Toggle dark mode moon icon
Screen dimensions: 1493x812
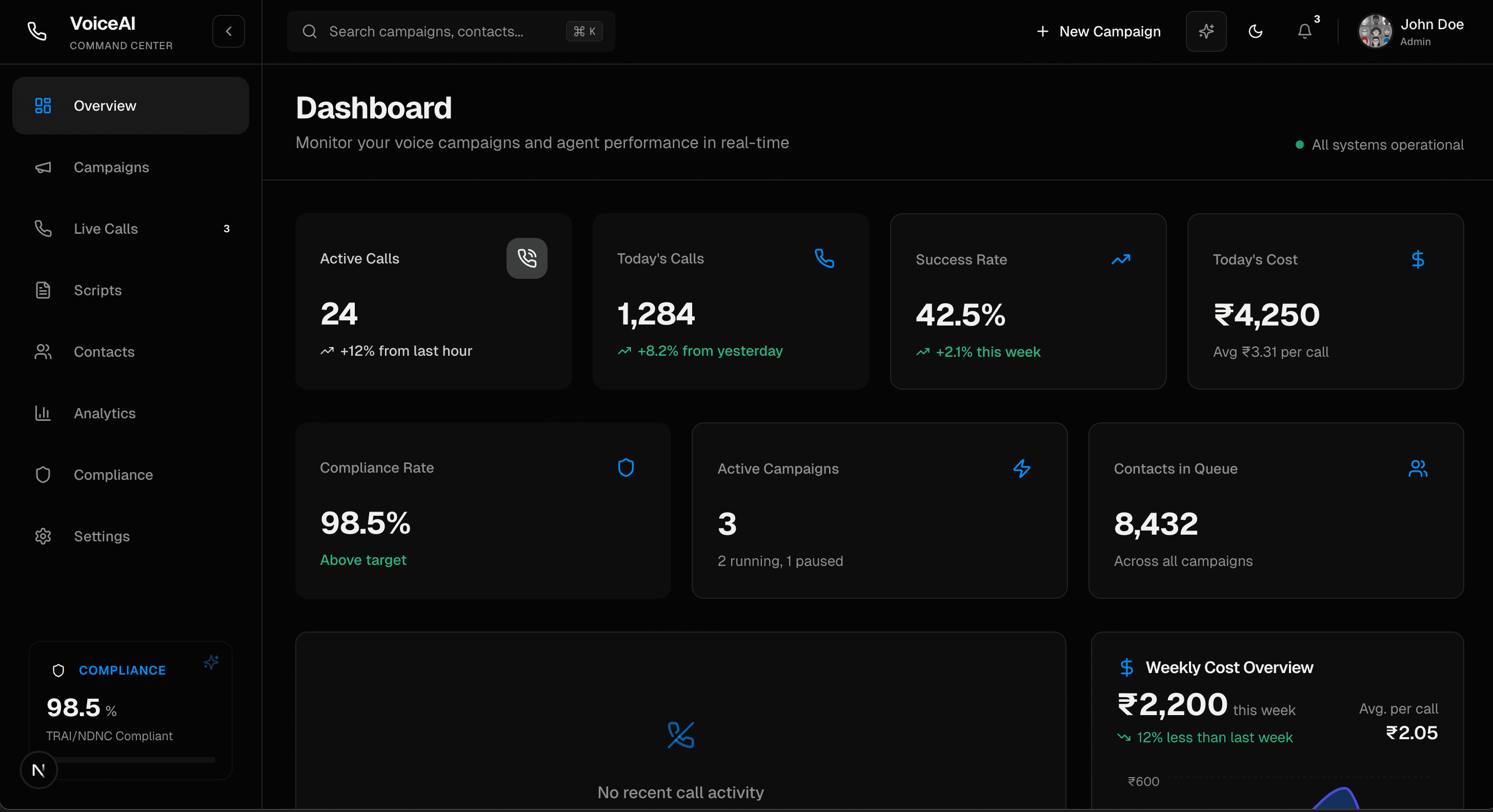click(x=1255, y=31)
